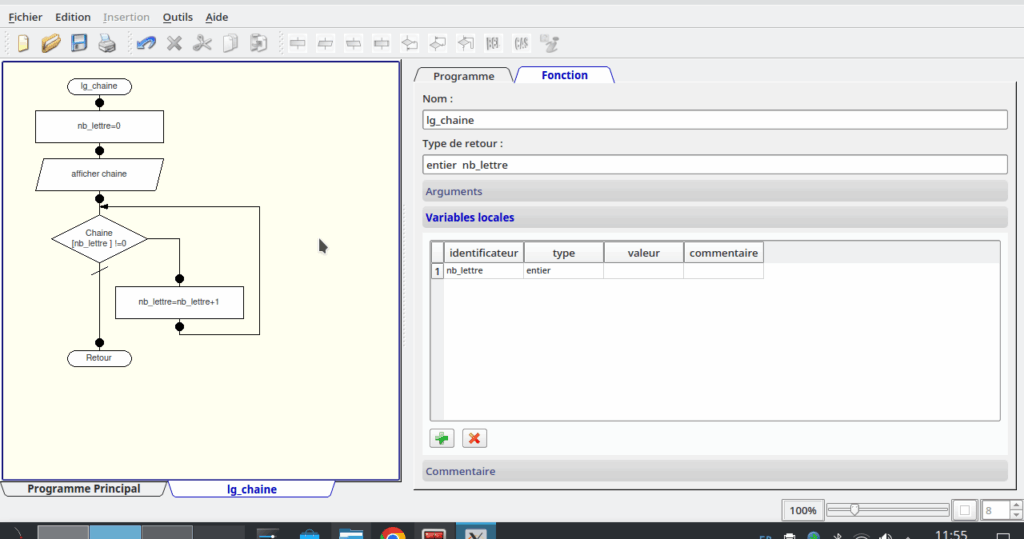
Task: Print the diagram with the printer icon
Action: pyautogui.click(x=107, y=43)
